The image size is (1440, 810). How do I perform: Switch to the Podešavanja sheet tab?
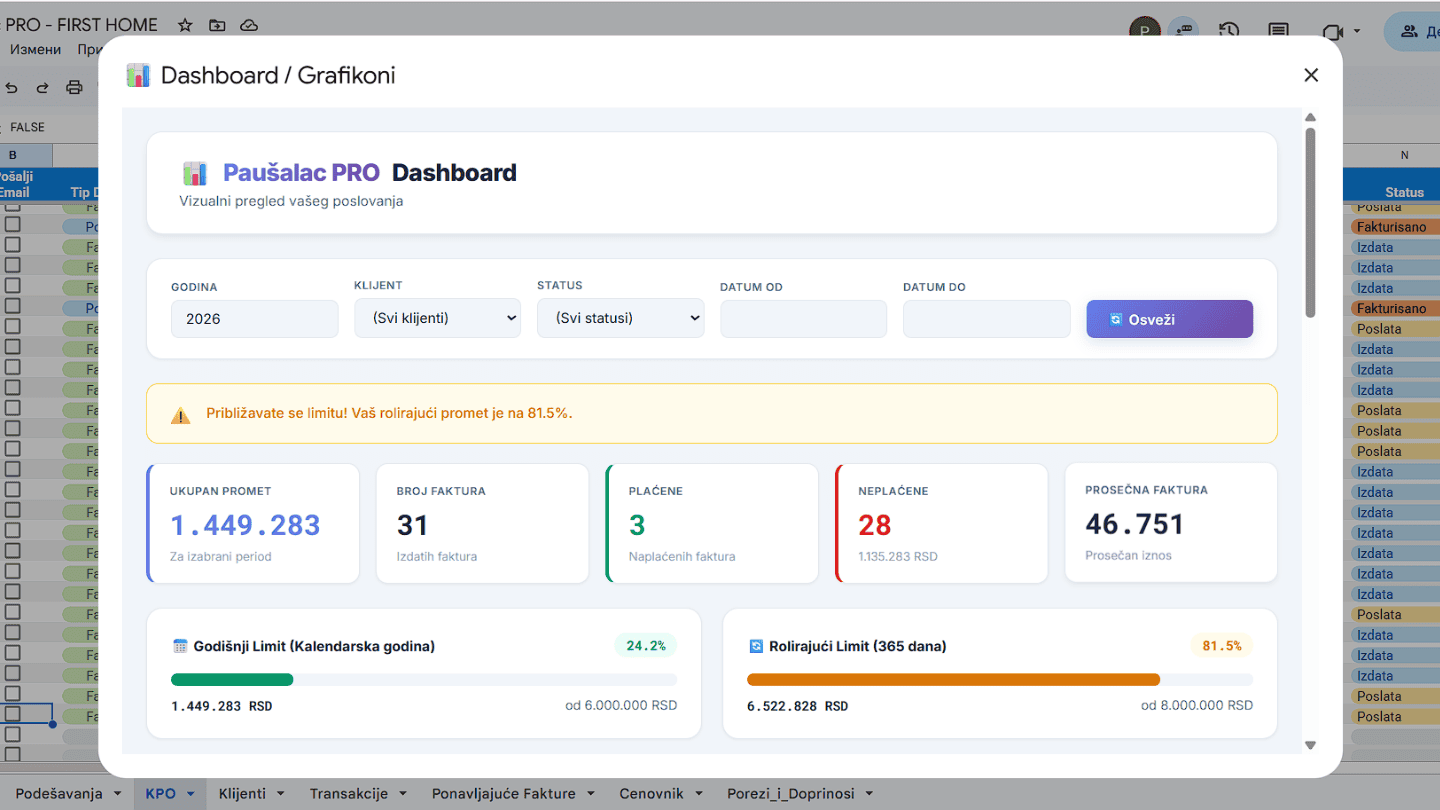(x=59, y=794)
